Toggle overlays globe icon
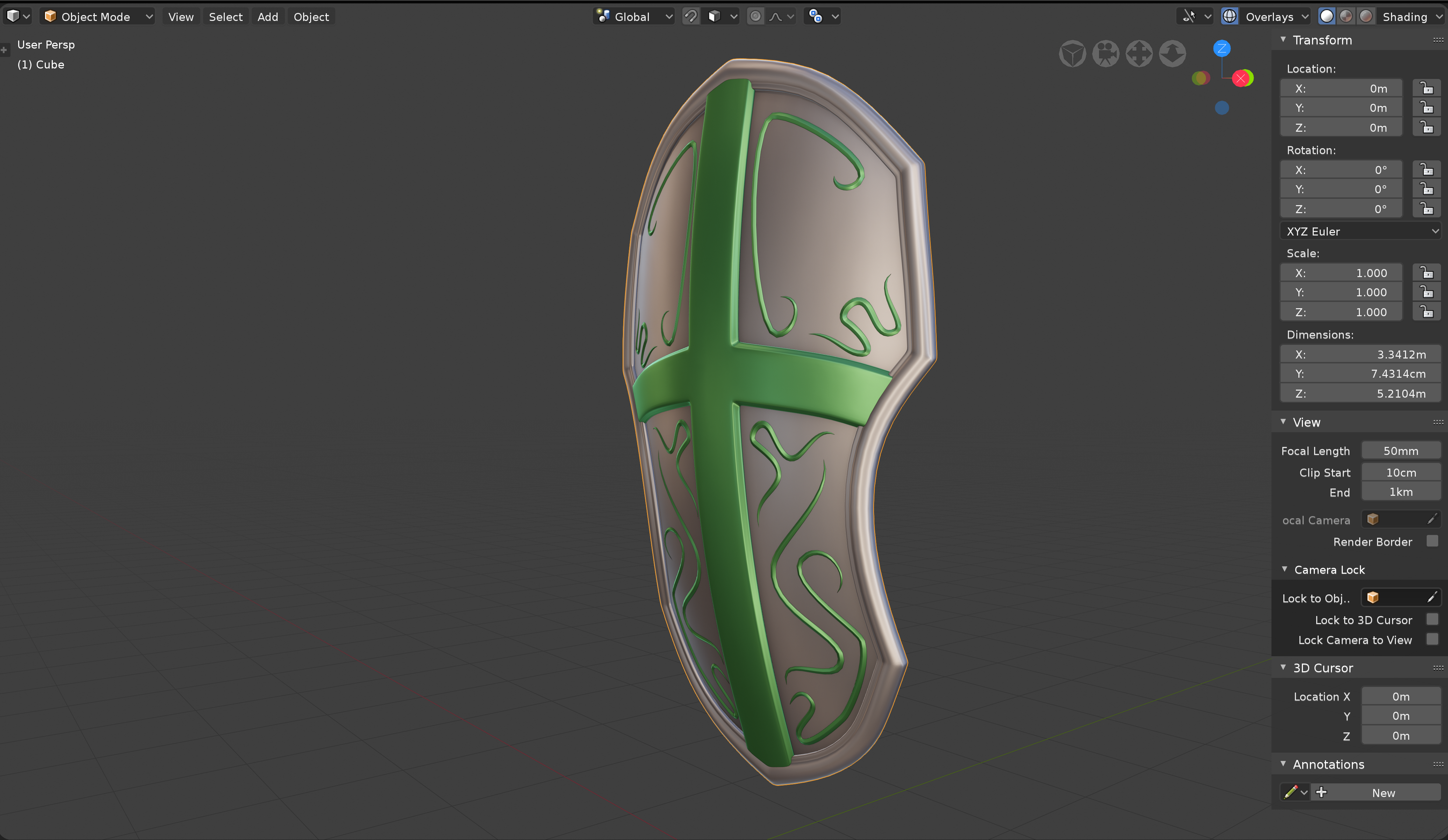 pos(1230,17)
